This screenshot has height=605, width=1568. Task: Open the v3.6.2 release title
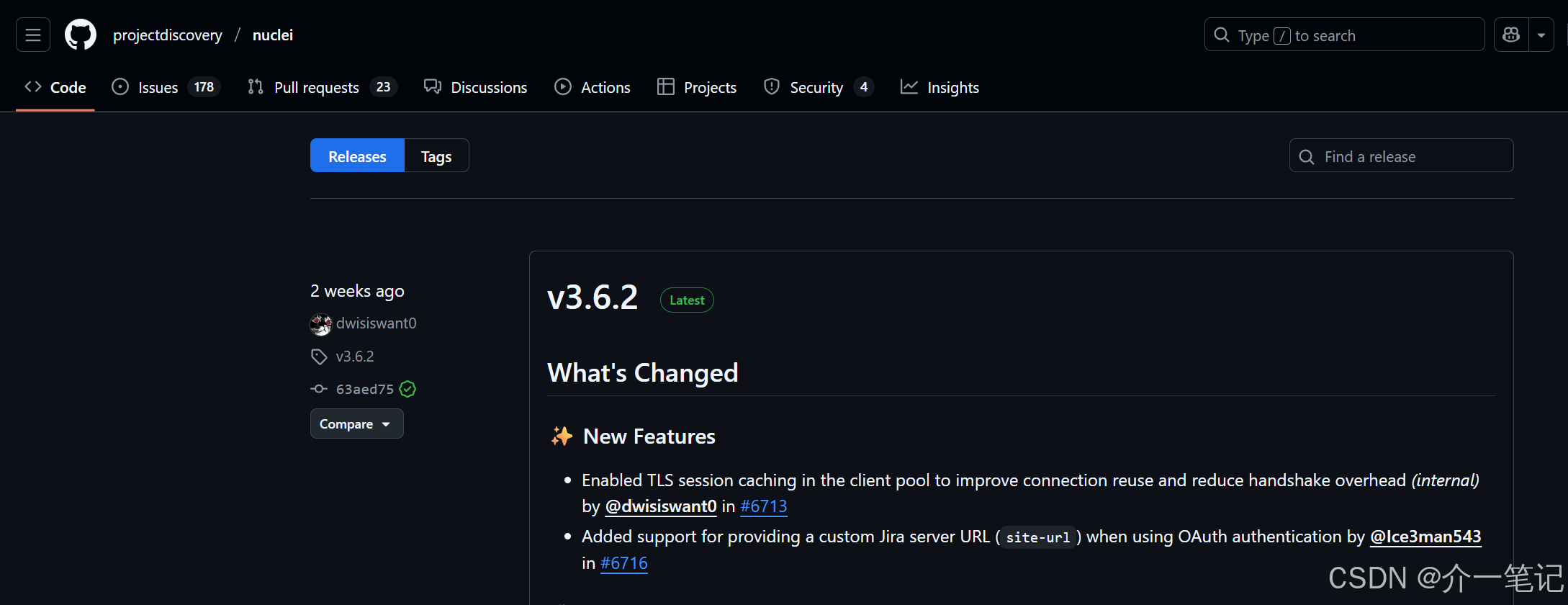point(592,297)
